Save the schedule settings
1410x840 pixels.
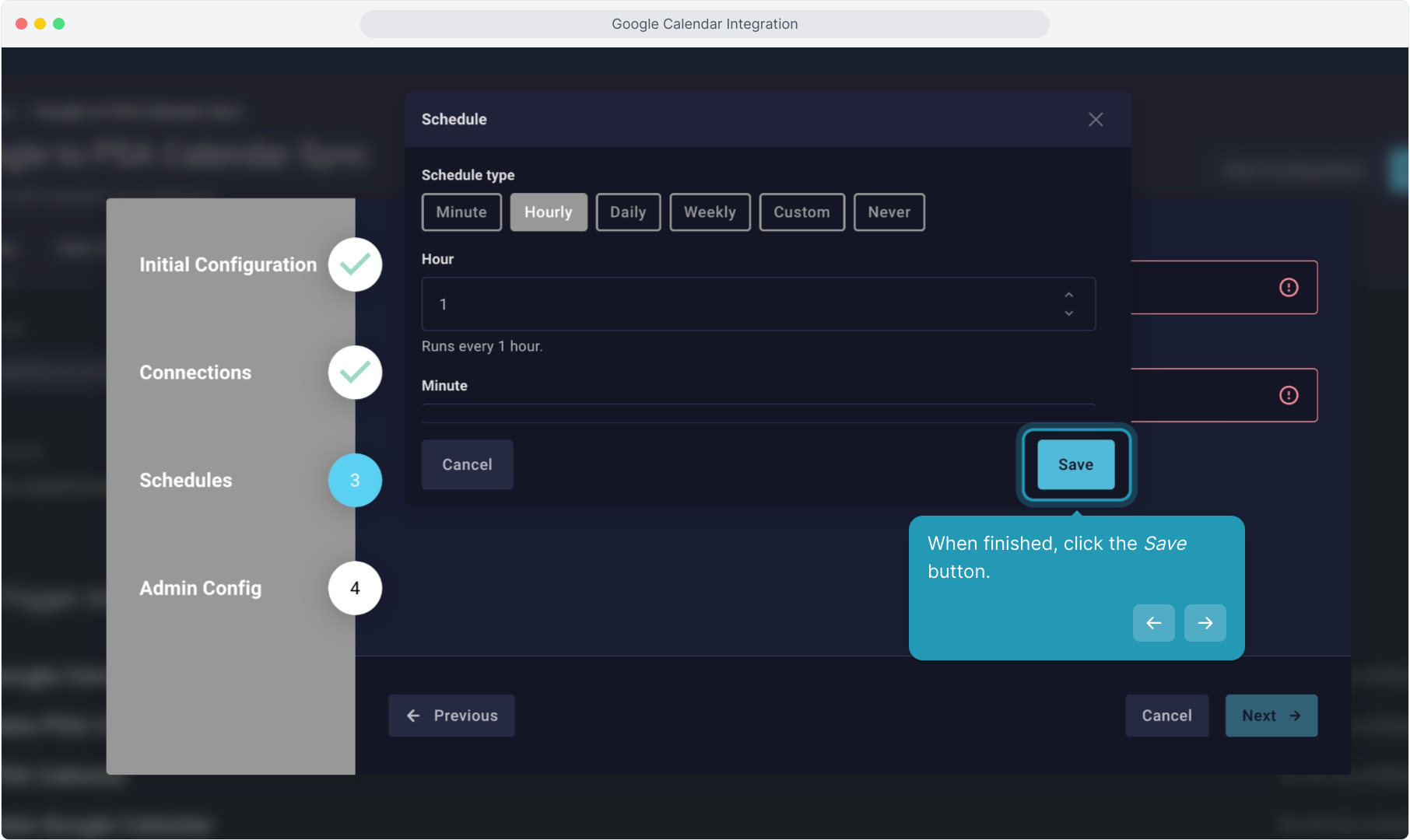[1075, 464]
